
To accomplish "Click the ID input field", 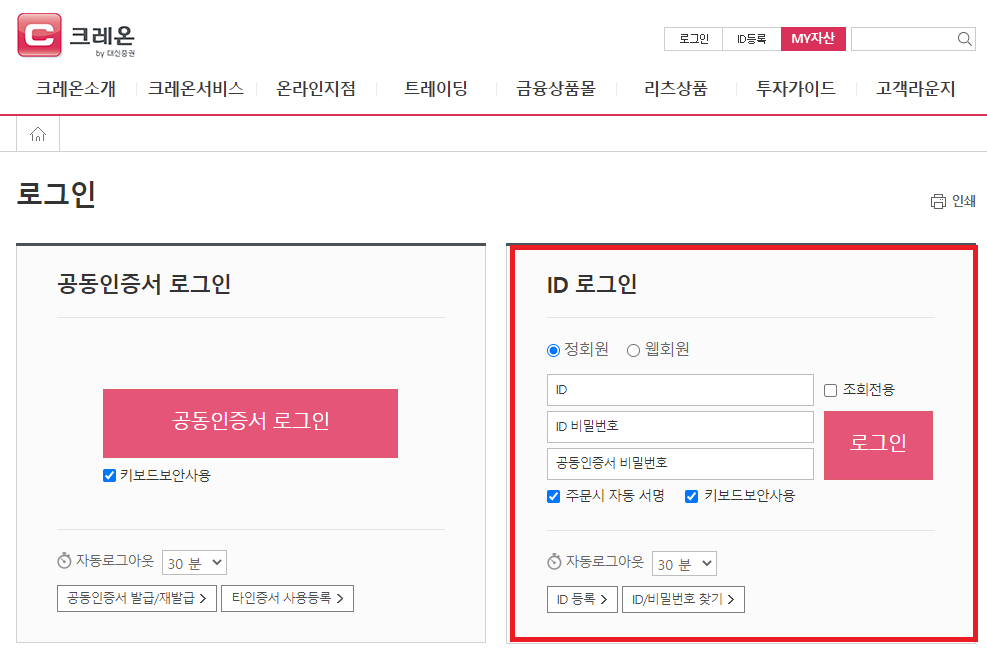I will click(x=680, y=390).
